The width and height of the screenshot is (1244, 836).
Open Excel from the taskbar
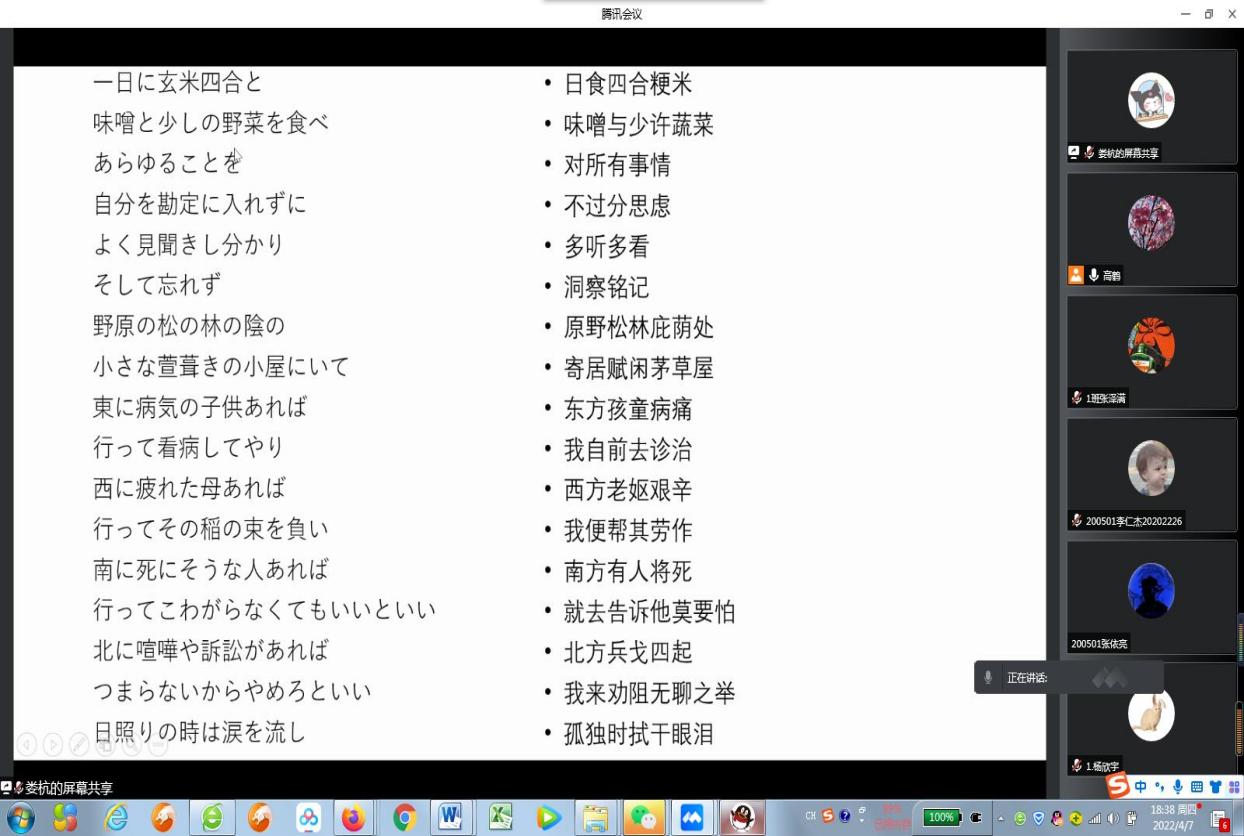498,817
